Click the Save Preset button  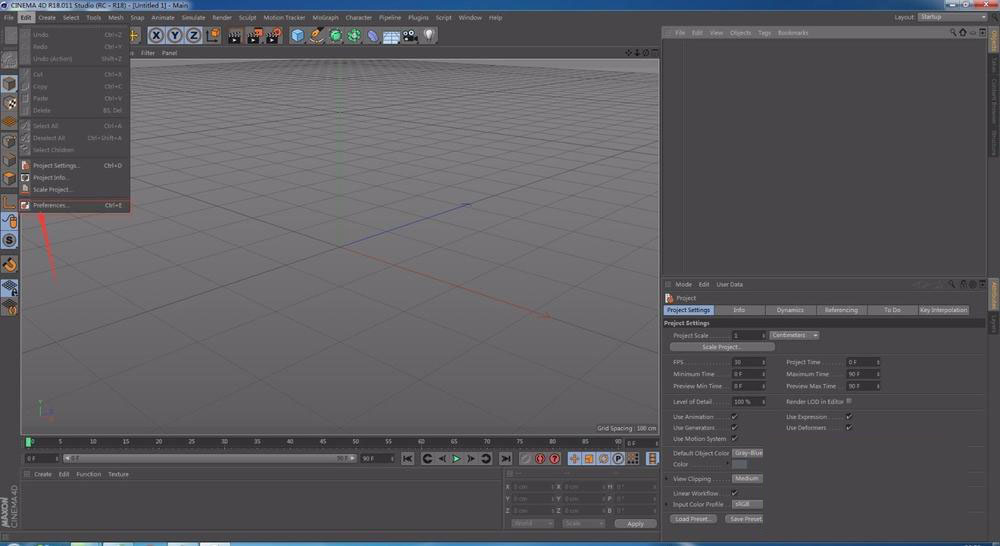click(x=745, y=519)
